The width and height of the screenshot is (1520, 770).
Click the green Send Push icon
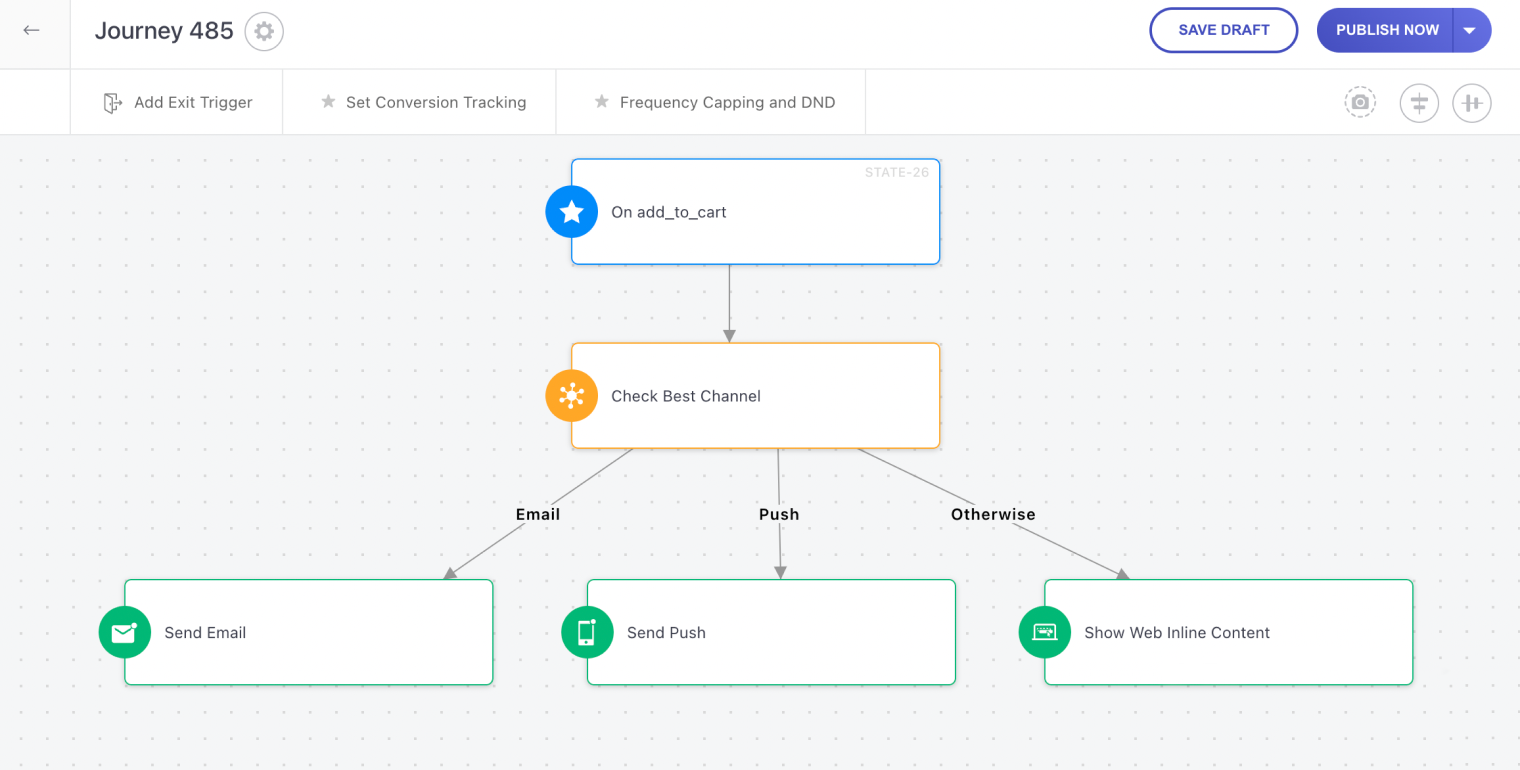click(x=587, y=633)
